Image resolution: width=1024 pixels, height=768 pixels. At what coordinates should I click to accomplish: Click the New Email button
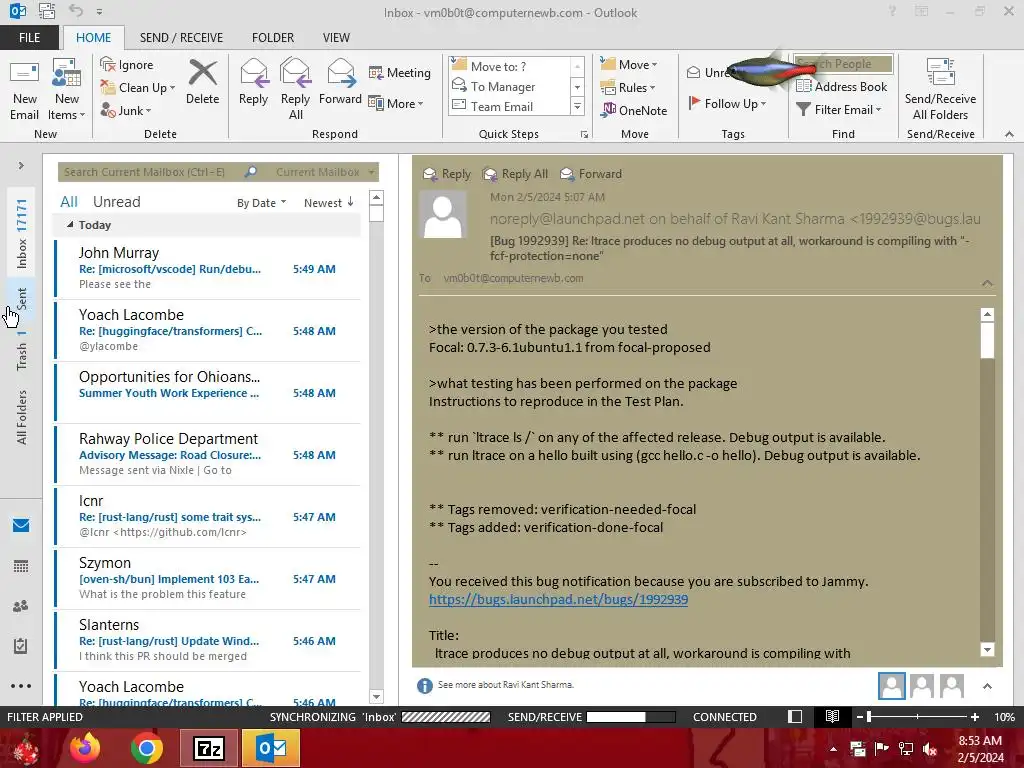tap(24, 90)
